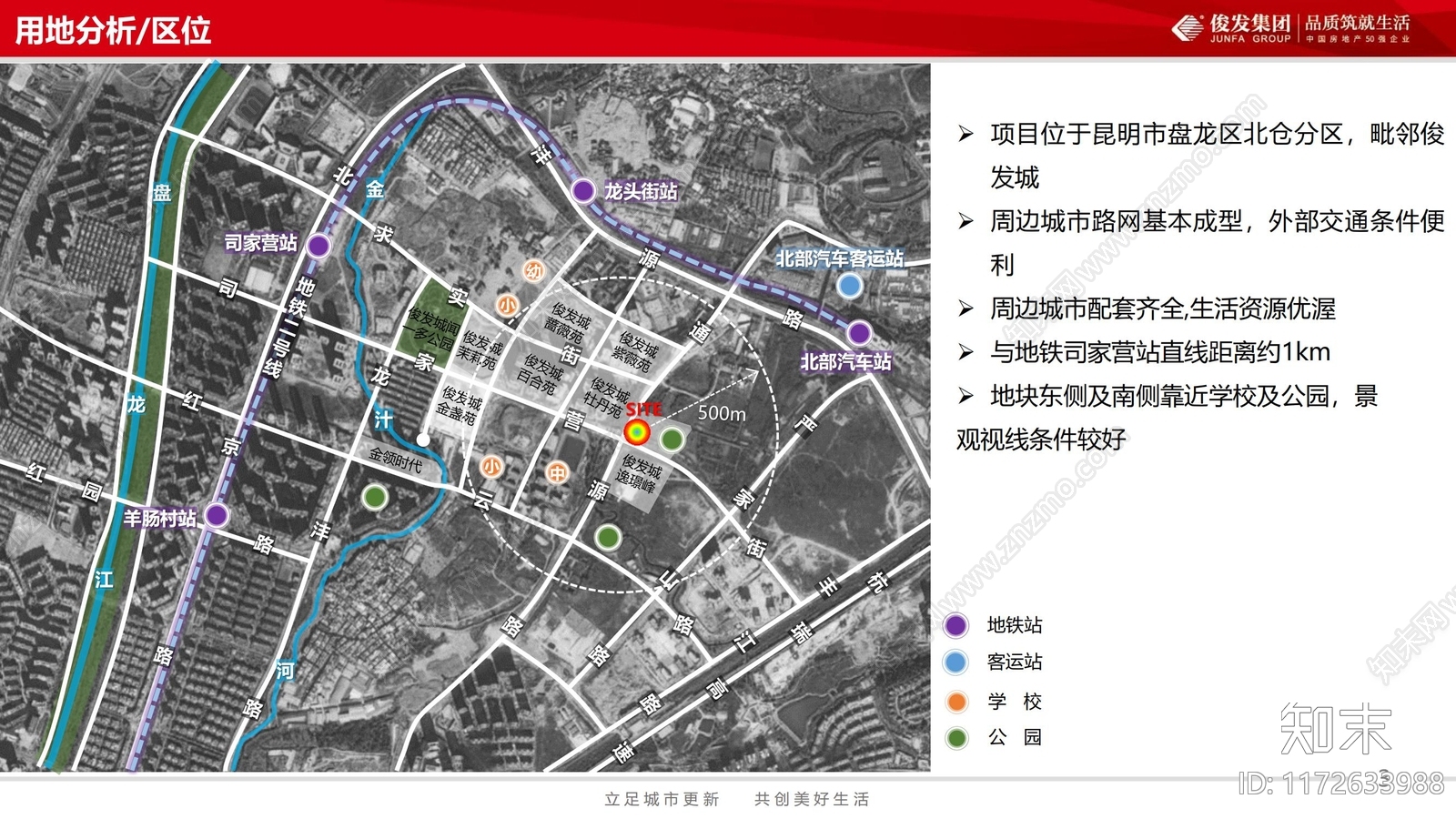The height and width of the screenshot is (819, 1456).
Task: Click the 俊发城牡丹苑 block label
Action: pos(606,398)
